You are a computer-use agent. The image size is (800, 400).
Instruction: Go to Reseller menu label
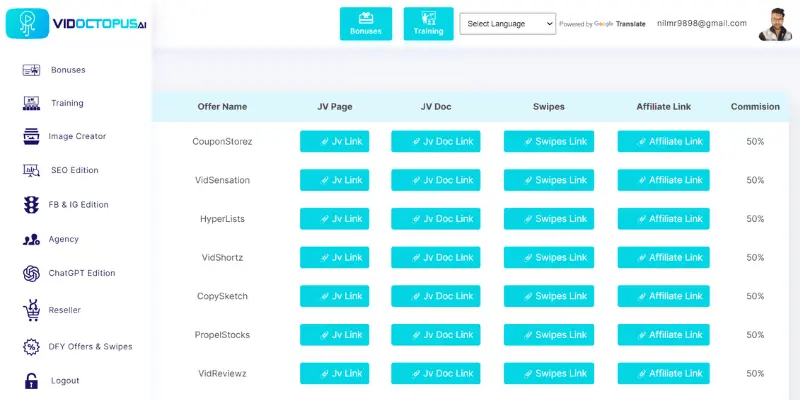coord(64,310)
